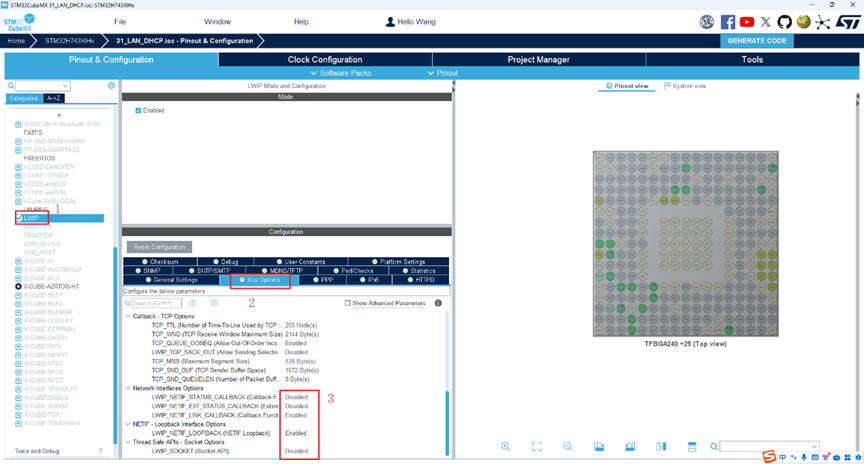Viewport: 864px width, 464px height.
Task: Click the parameters list vertical scrollbar
Action: point(447,422)
